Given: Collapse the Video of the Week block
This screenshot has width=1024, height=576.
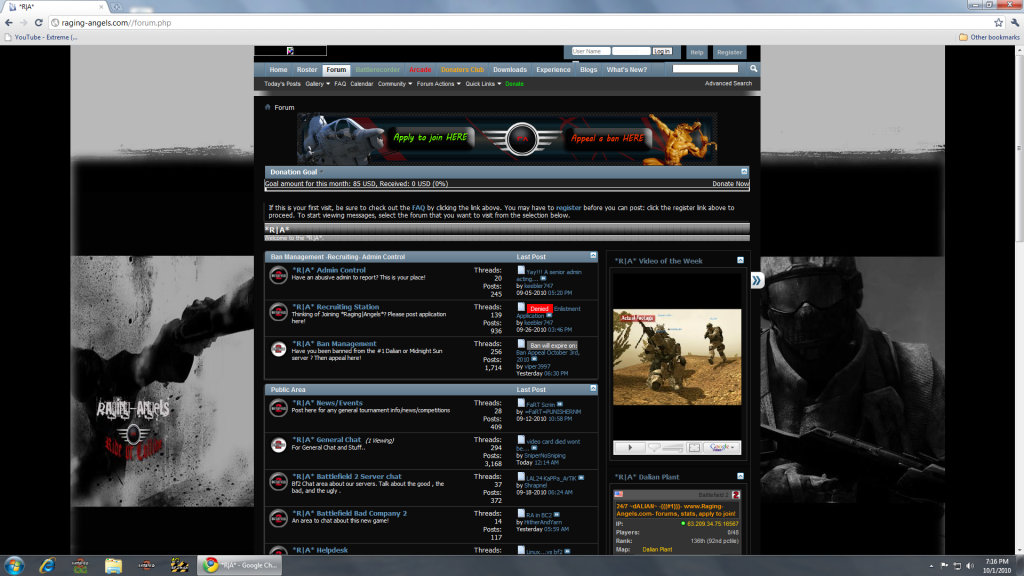Looking at the screenshot, I should 741,260.
